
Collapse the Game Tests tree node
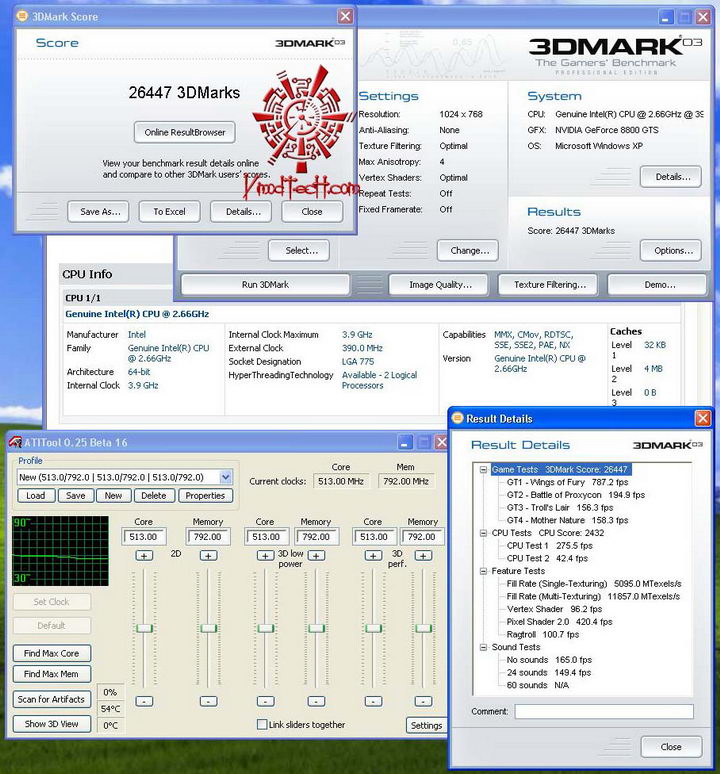tap(484, 469)
